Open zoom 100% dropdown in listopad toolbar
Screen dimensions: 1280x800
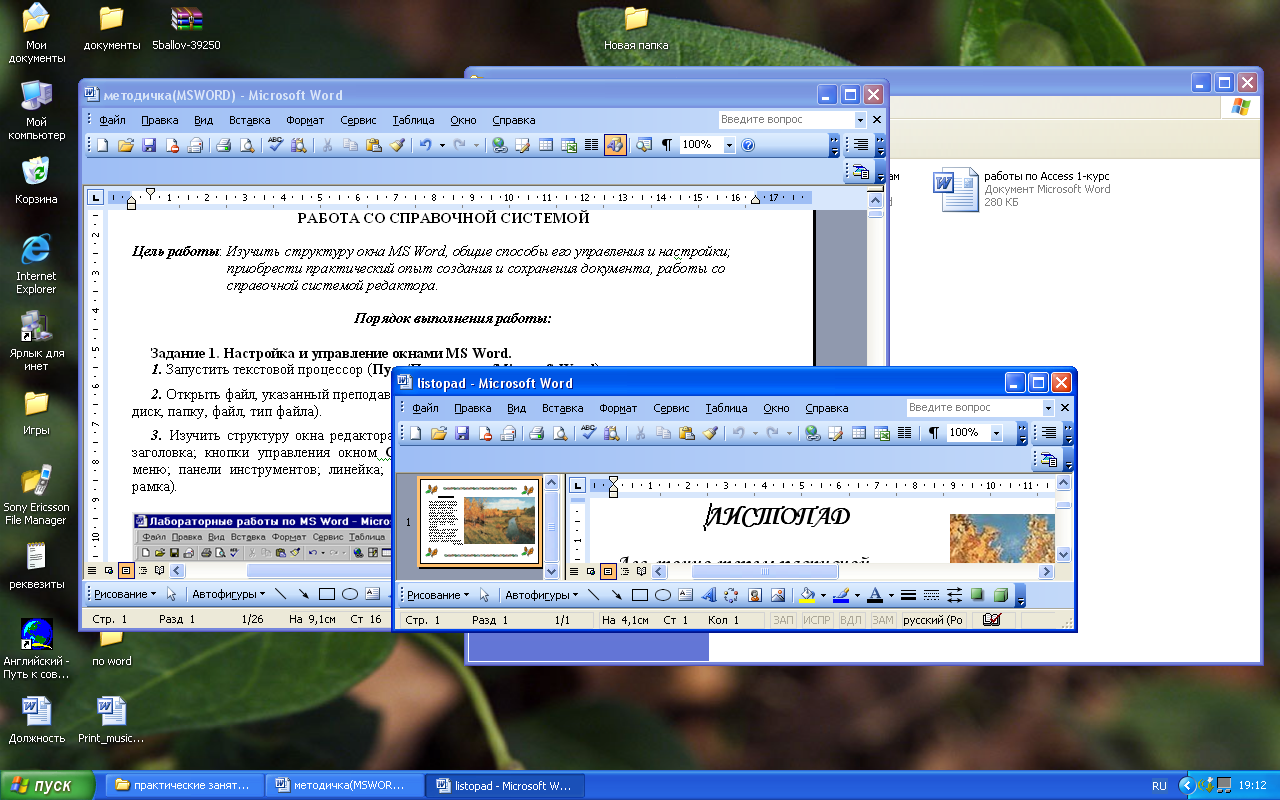(996, 433)
